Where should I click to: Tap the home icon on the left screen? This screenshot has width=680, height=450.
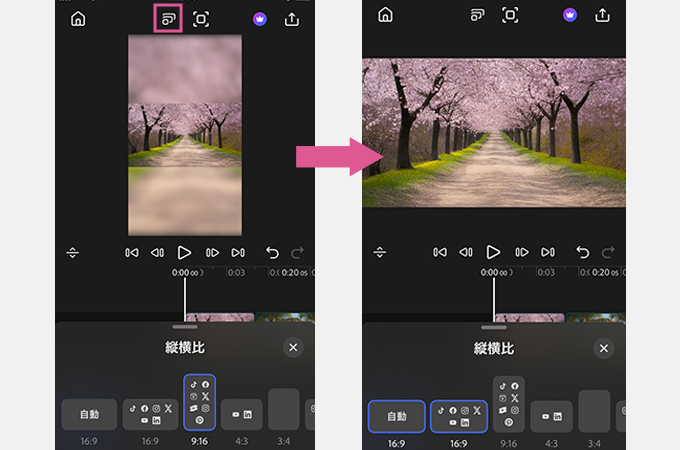(78, 18)
